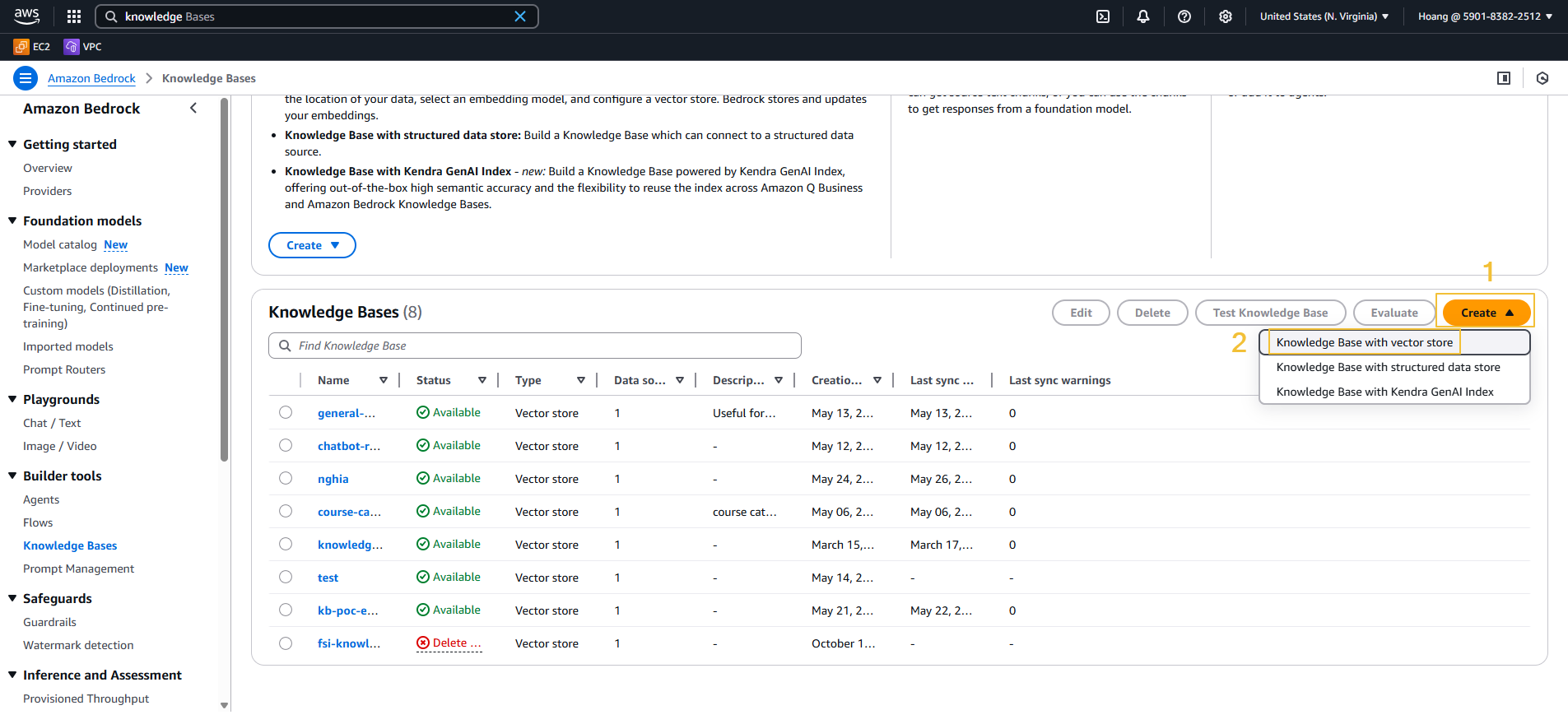
Task: Collapse Inference and Assessment section
Action: pyautogui.click(x=12, y=675)
